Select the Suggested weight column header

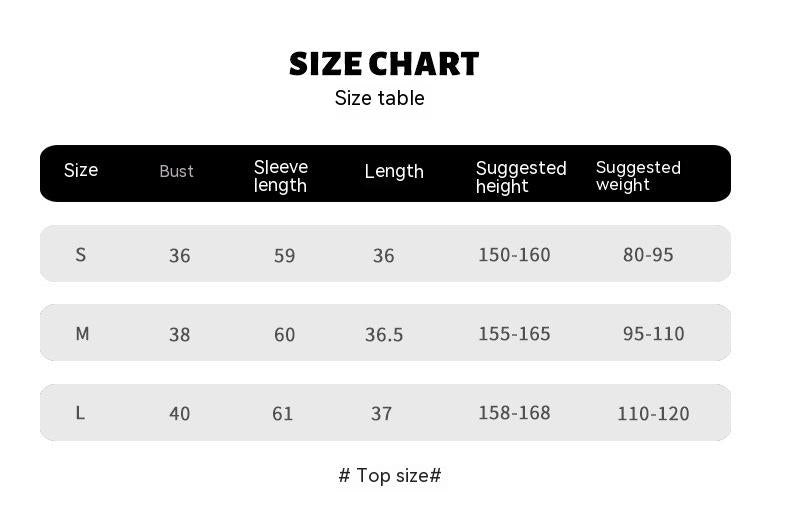638,176
